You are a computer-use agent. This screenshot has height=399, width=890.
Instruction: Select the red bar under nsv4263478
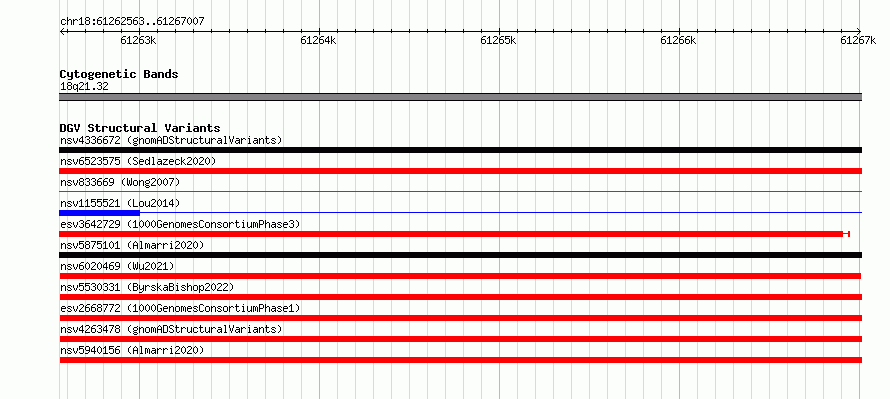click(x=460, y=339)
